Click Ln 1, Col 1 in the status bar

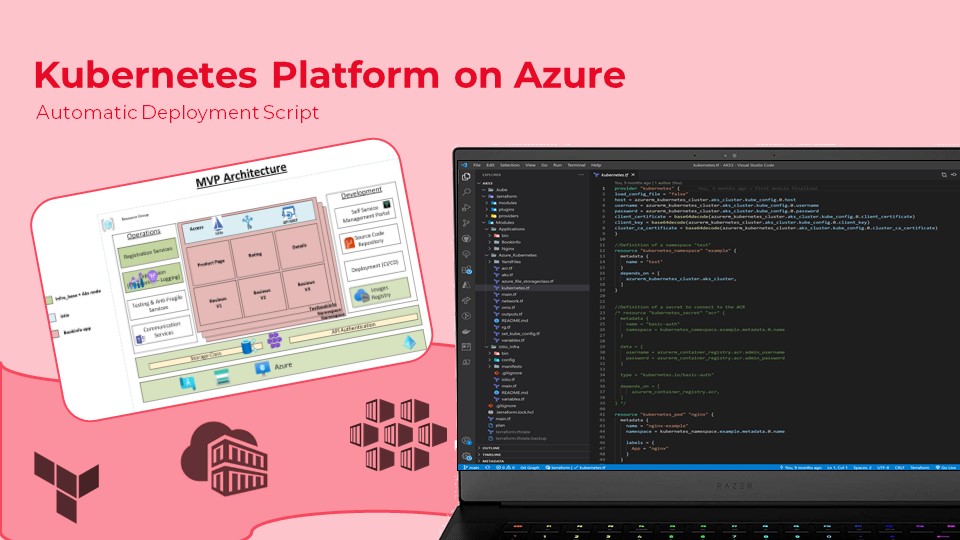(x=837, y=467)
